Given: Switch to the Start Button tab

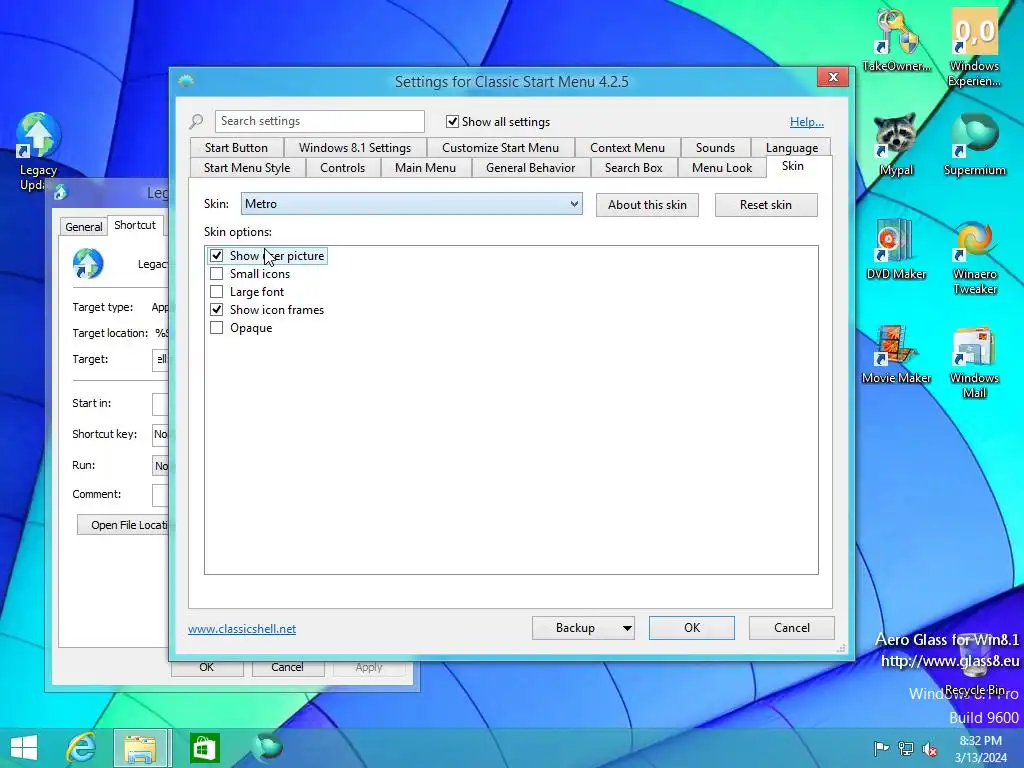Looking at the screenshot, I should (x=236, y=148).
